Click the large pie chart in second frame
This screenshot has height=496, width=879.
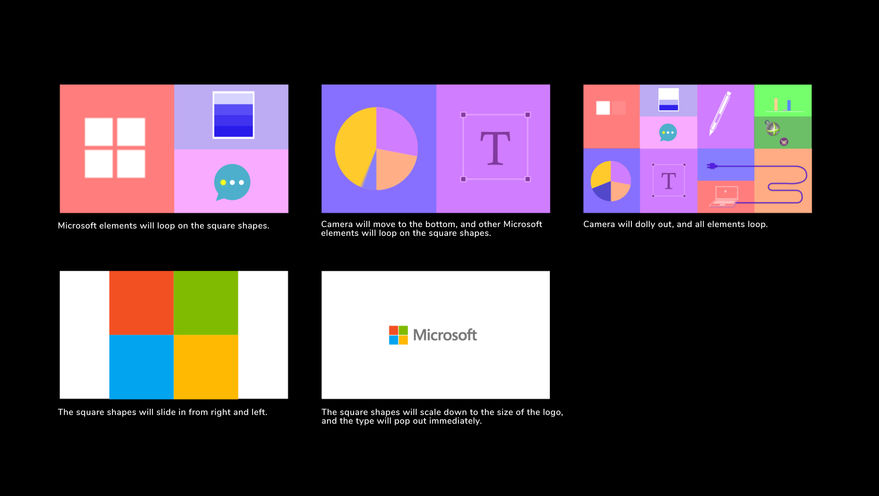376,149
